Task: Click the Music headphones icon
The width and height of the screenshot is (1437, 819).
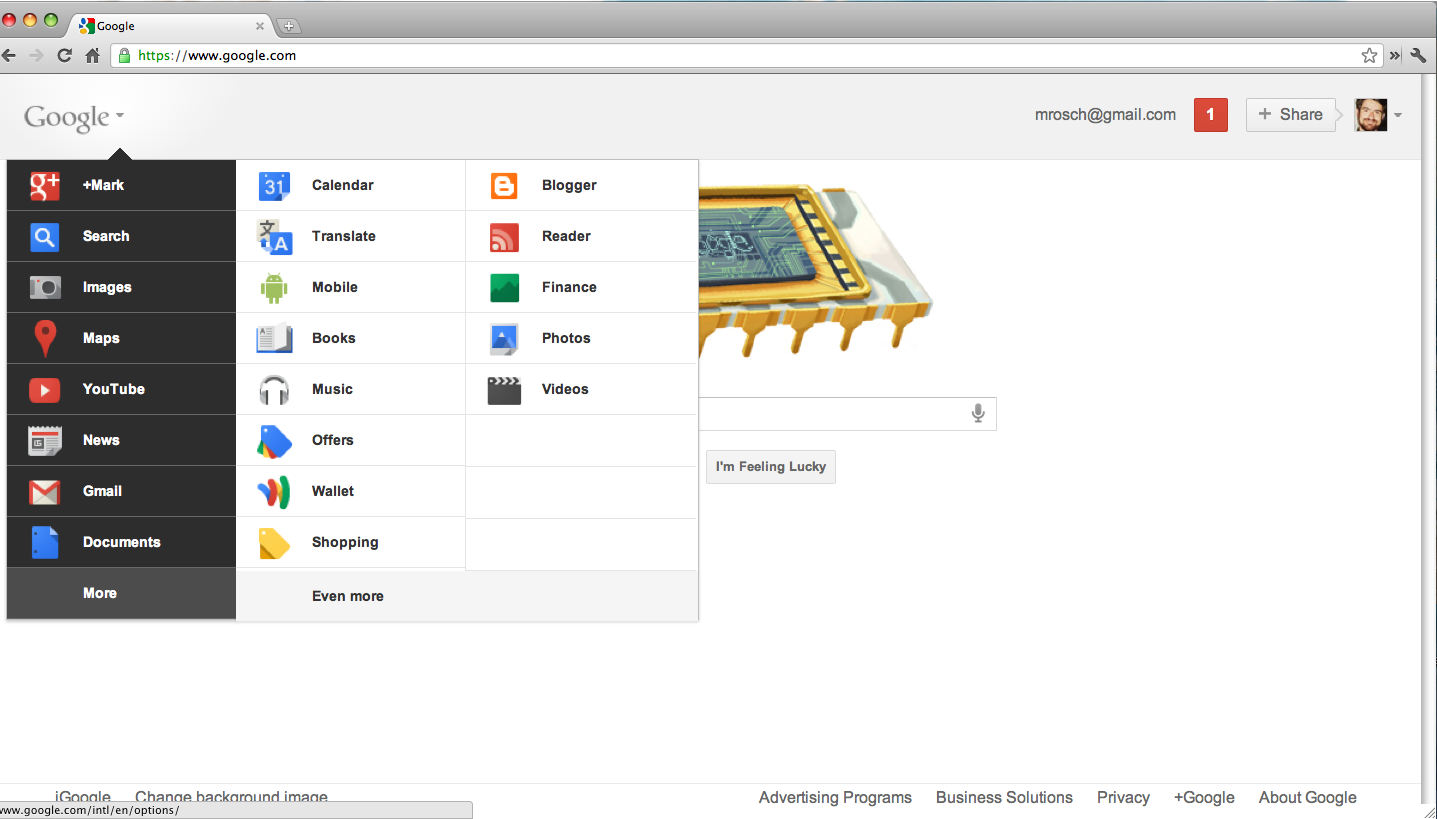Action: [x=274, y=389]
